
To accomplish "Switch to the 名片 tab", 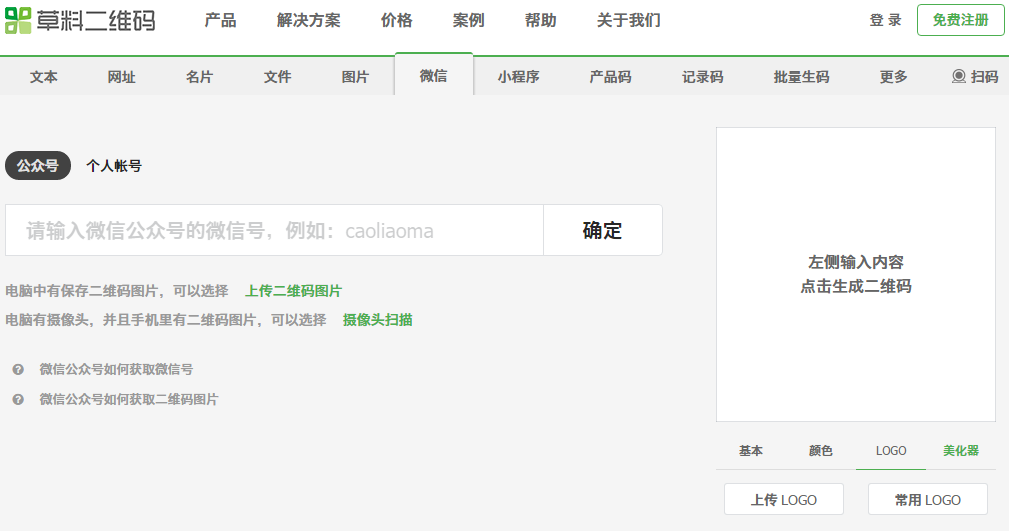I will [199, 77].
